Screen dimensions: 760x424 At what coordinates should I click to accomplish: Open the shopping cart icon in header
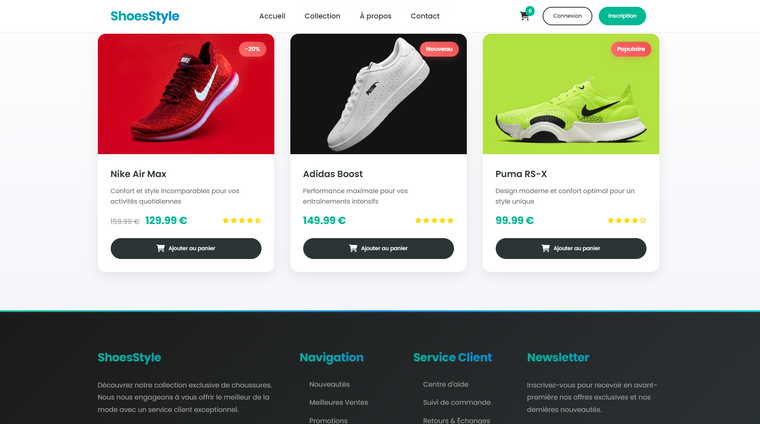tap(524, 16)
